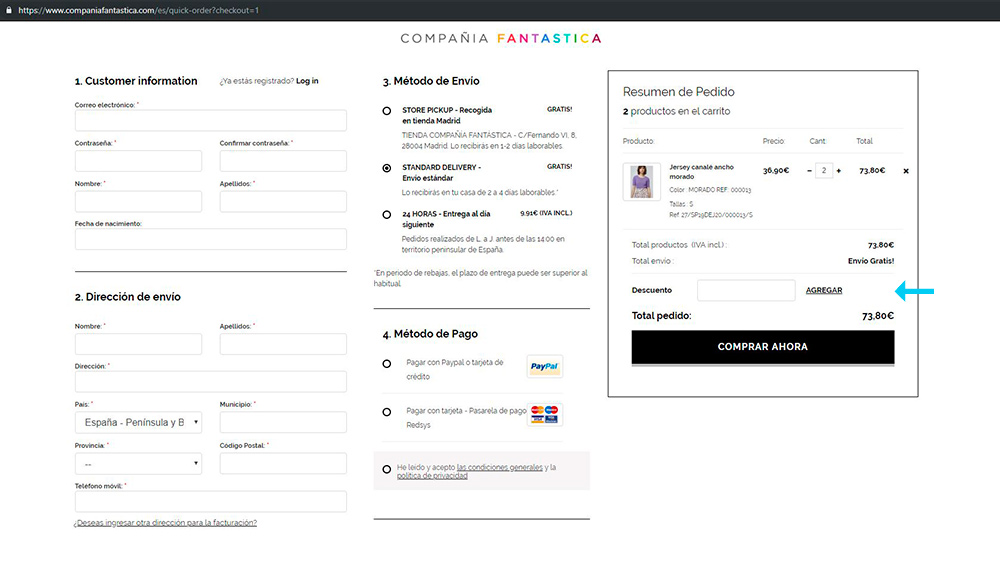Click the Jersey canale ancho morado product name
This screenshot has height=585, width=1000.
(702, 172)
